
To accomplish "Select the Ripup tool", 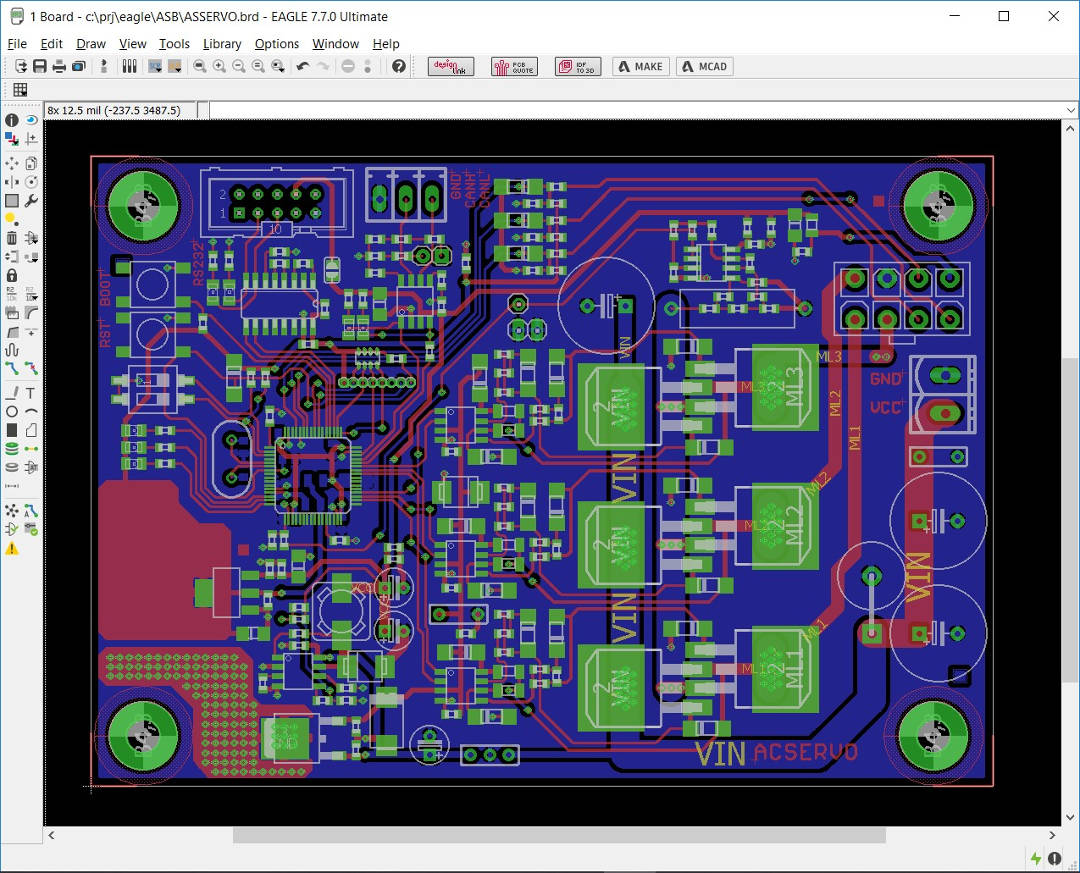I will (31, 368).
